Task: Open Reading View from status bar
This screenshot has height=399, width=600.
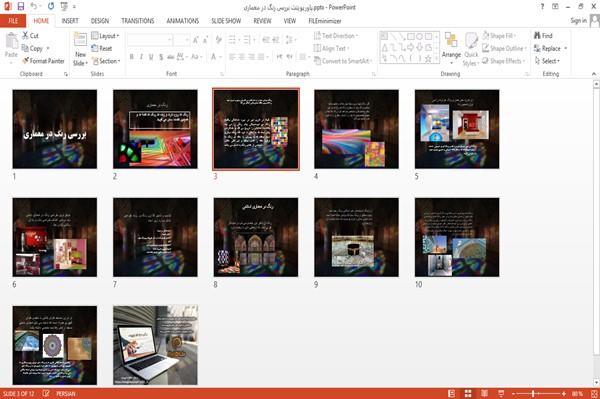Action: [484, 394]
